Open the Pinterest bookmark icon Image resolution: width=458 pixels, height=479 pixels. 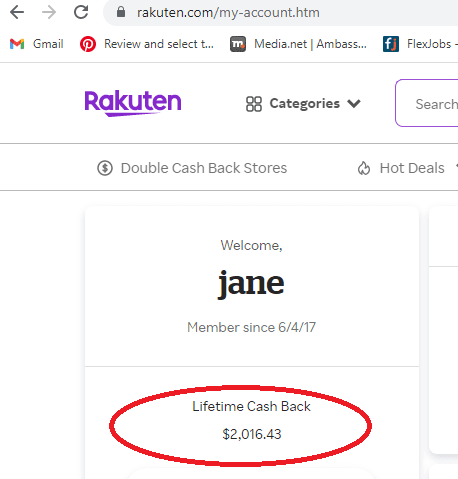pos(88,44)
